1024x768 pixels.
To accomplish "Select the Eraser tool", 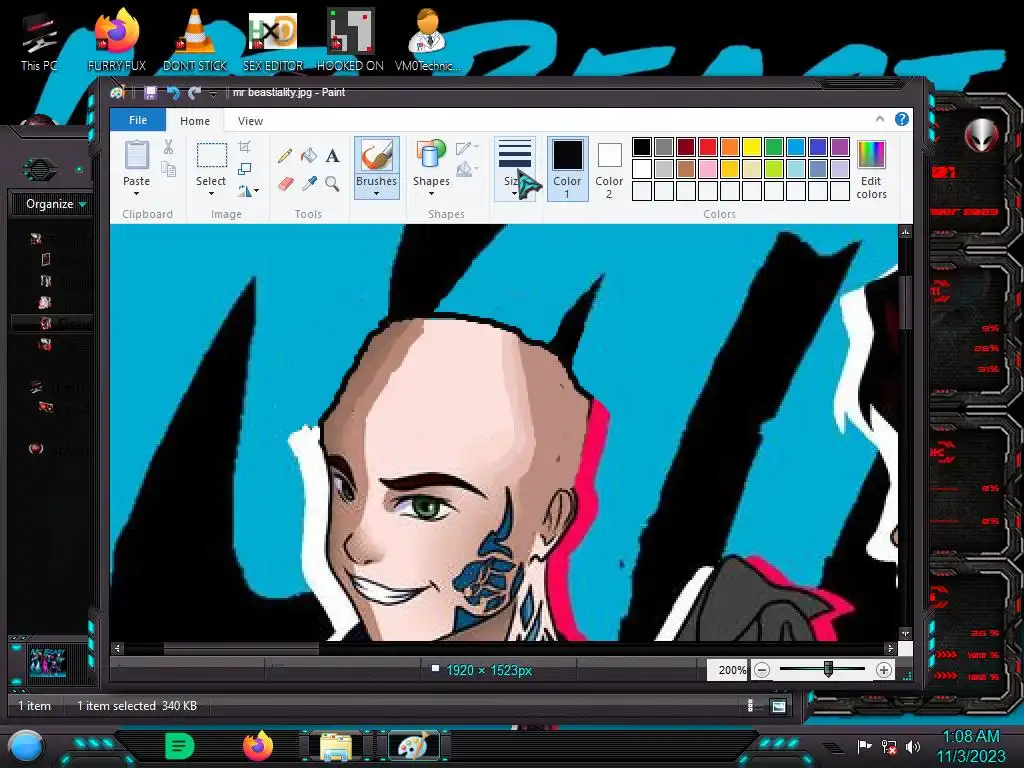I will (x=285, y=184).
